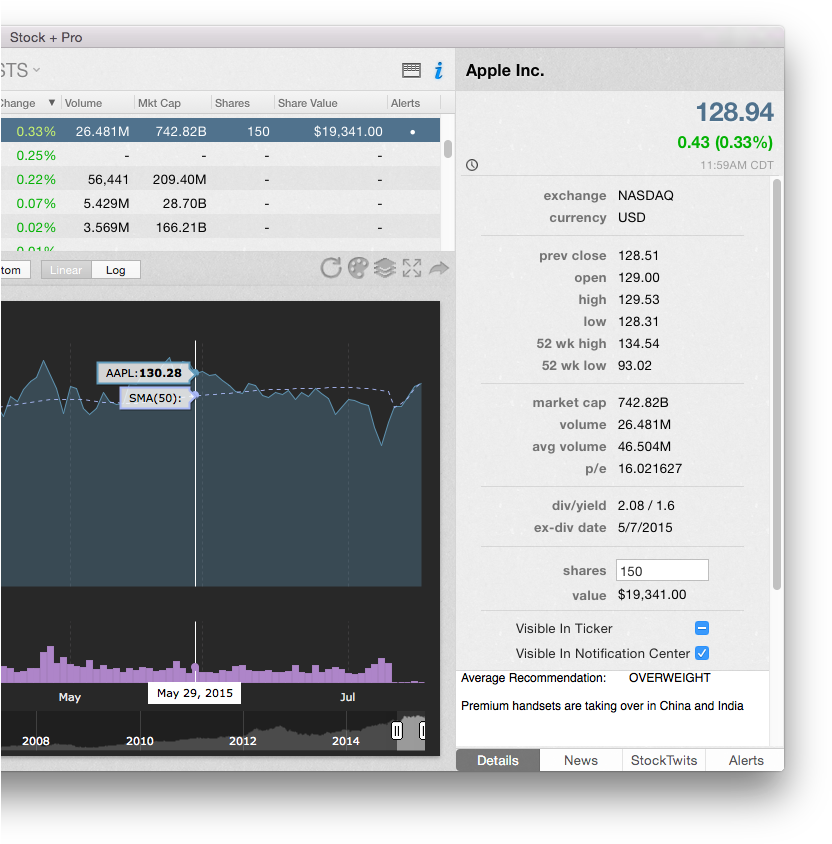
Task: Click the Apple Inc. title
Action: click(505, 71)
